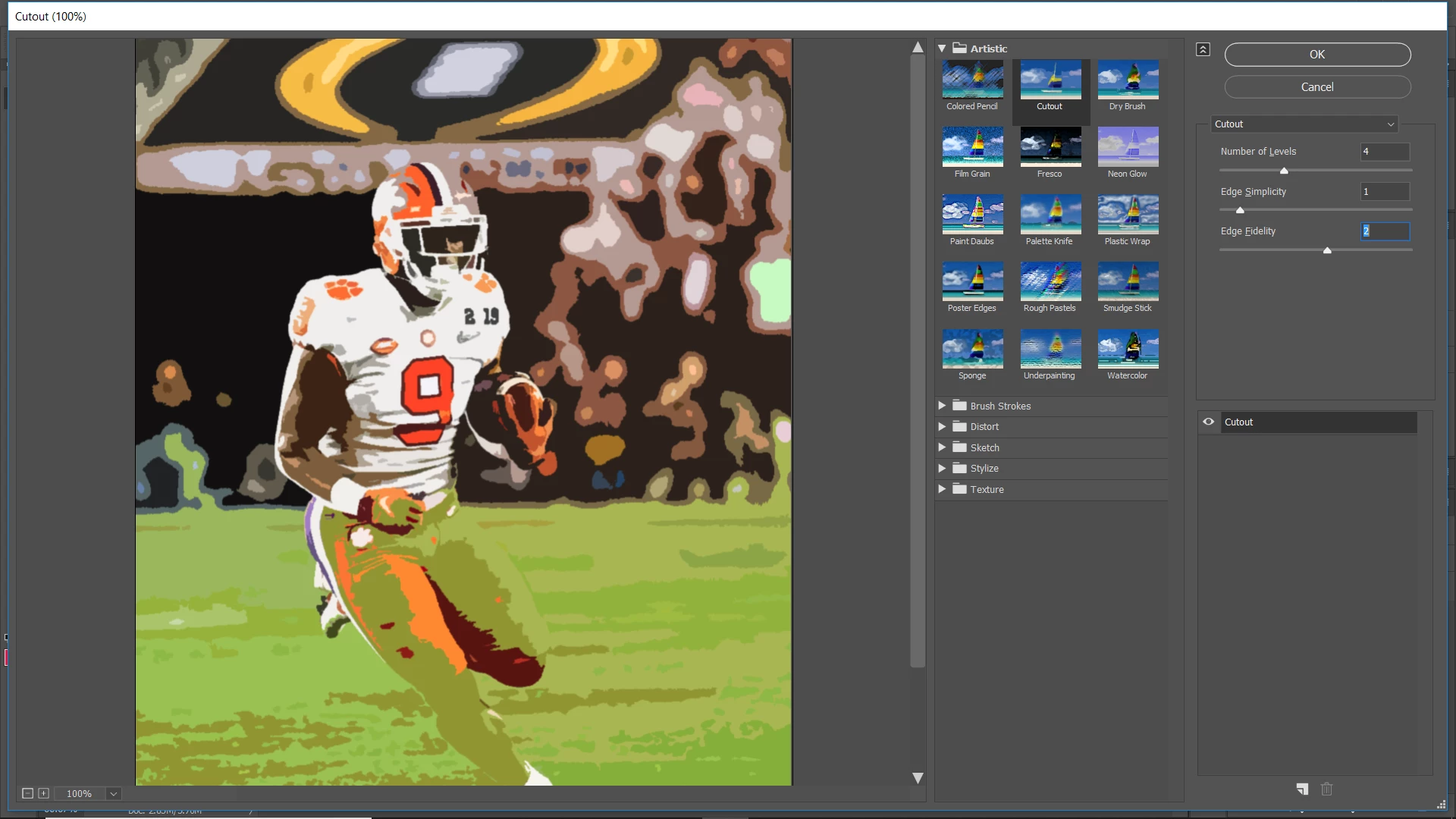Click the zoom out minus icon
Viewport: 1456px width, 819px height.
click(27, 793)
